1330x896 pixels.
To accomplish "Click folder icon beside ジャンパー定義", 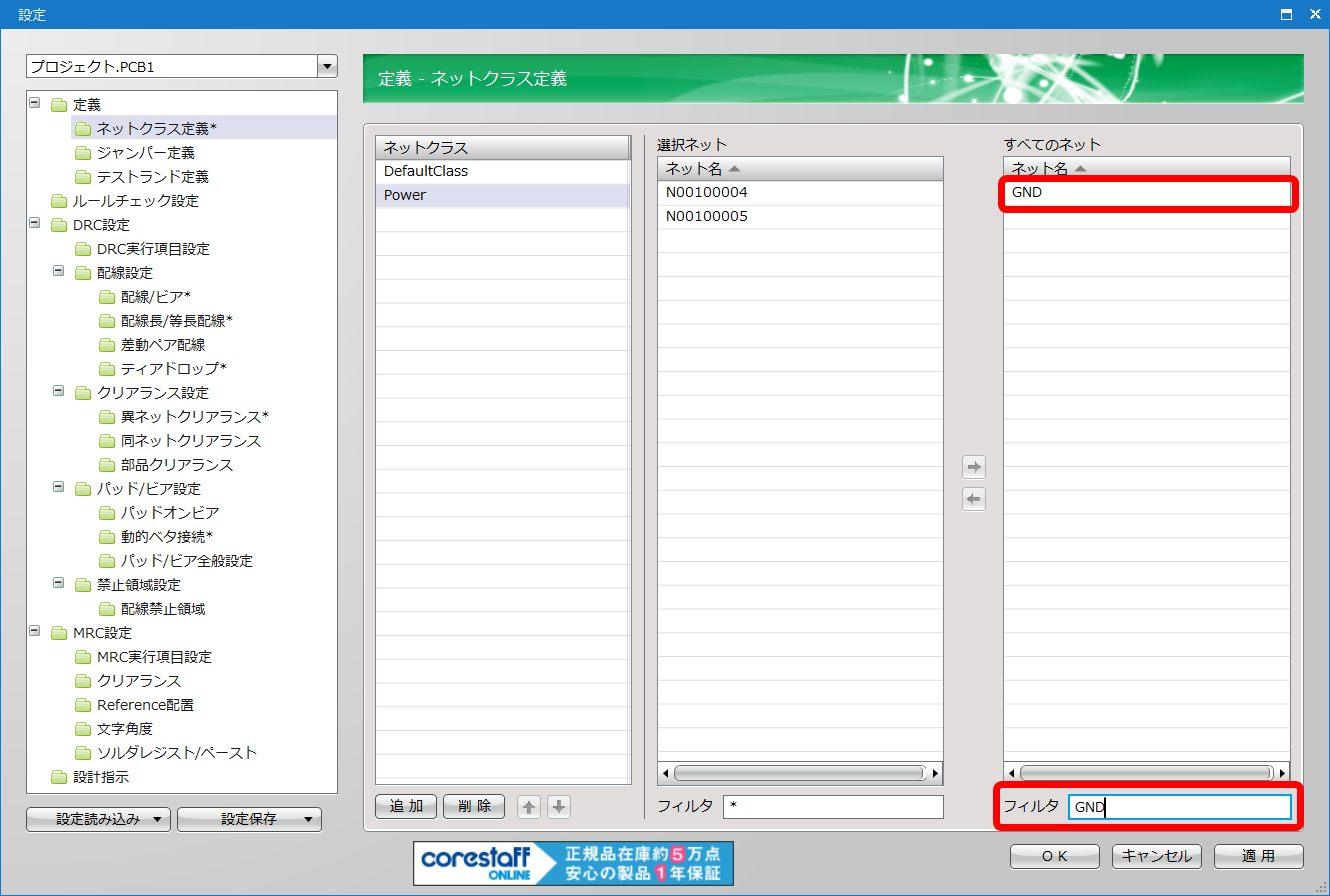I will point(82,153).
